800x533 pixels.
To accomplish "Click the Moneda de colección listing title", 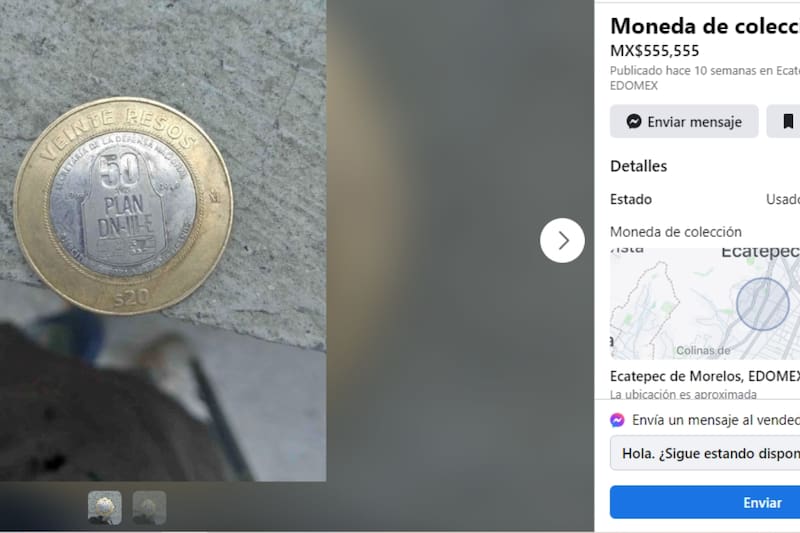I will [x=705, y=26].
